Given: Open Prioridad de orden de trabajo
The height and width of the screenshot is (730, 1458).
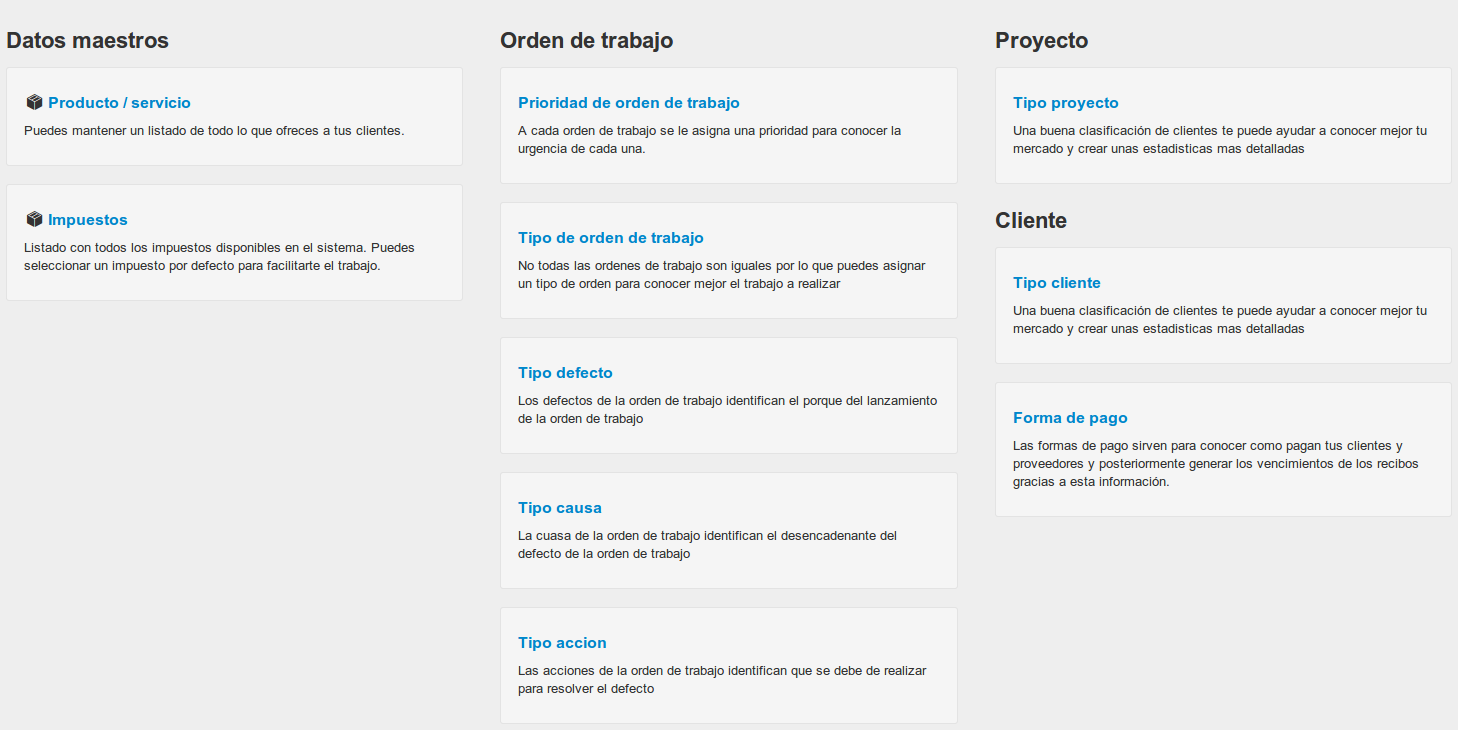Looking at the screenshot, I should coord(629,102).
